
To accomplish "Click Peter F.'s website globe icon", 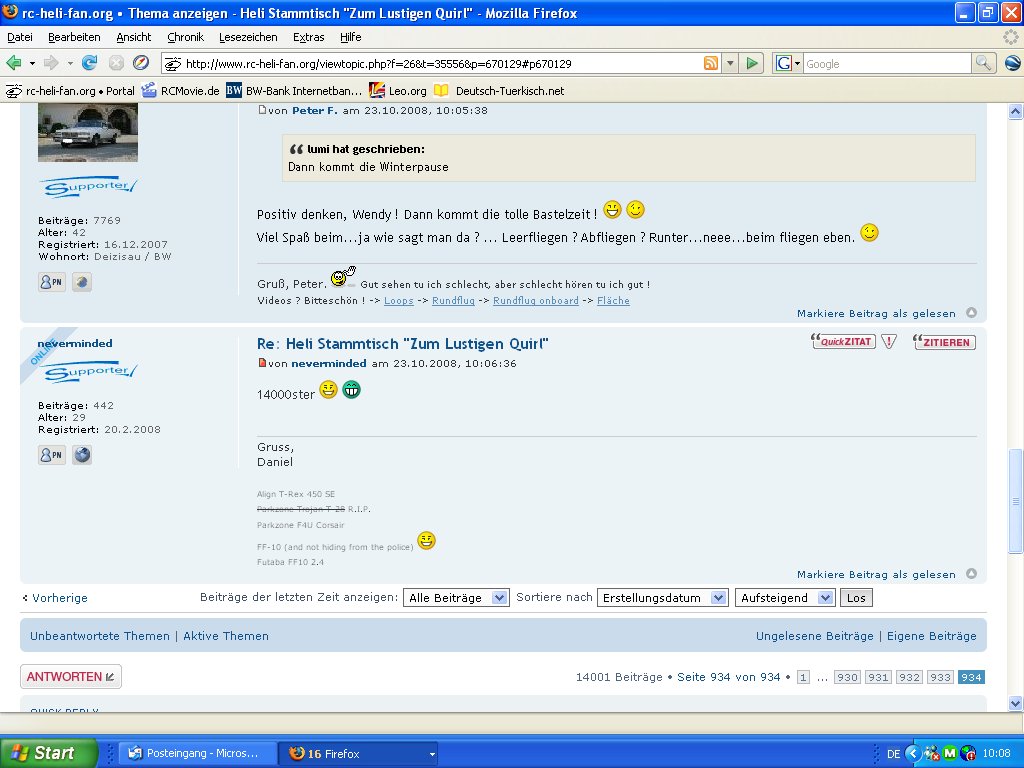I will point(82,282).
